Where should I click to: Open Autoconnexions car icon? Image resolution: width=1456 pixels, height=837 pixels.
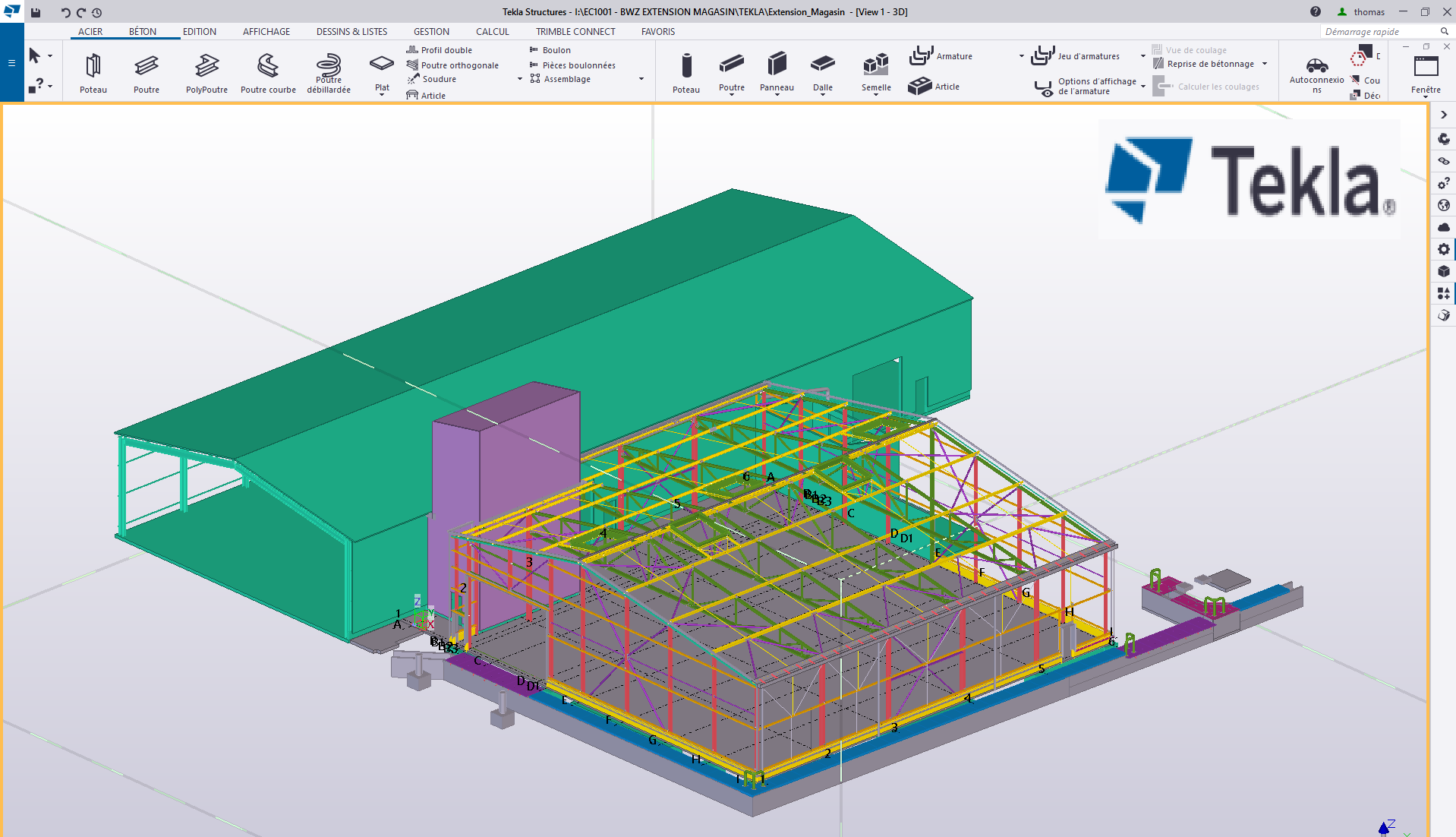coord(1317,73)
